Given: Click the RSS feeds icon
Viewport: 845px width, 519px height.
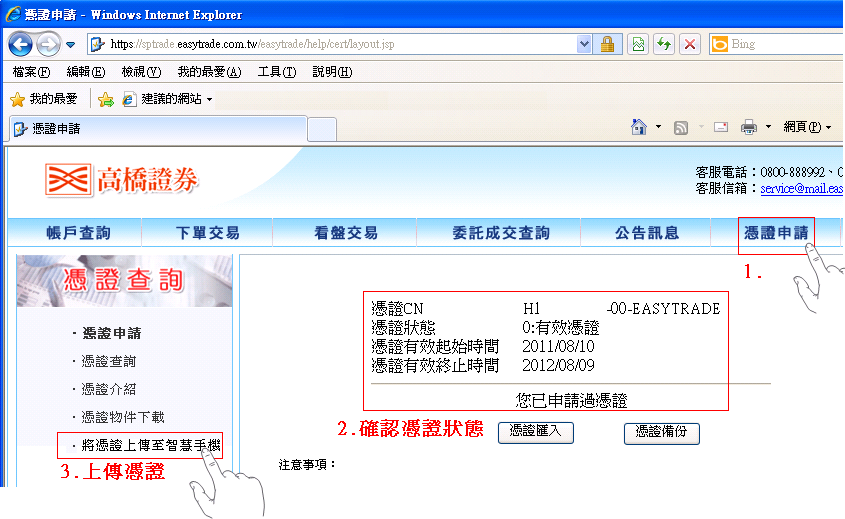Looking at the screenshot, I should pos(681,128).
